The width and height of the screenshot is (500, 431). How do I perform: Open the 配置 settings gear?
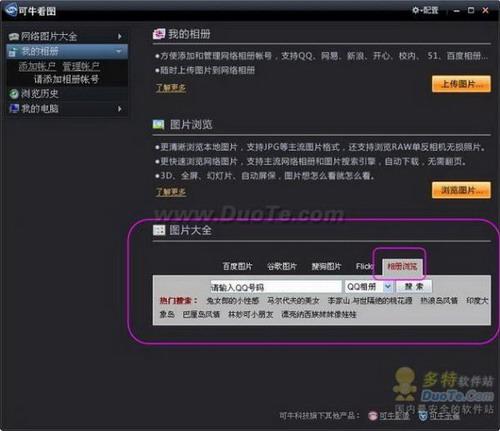pyautogui.click(x=425, y=10)
